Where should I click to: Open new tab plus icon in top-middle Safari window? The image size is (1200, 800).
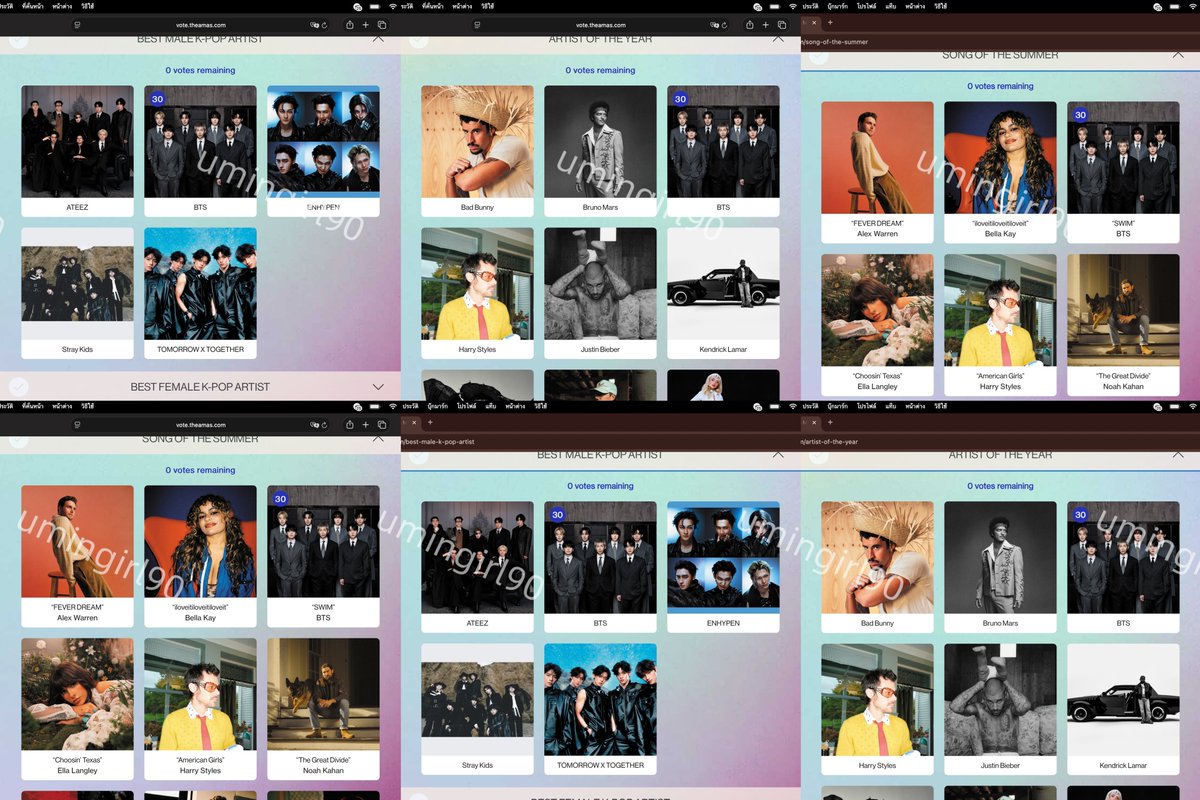point(766,24)
